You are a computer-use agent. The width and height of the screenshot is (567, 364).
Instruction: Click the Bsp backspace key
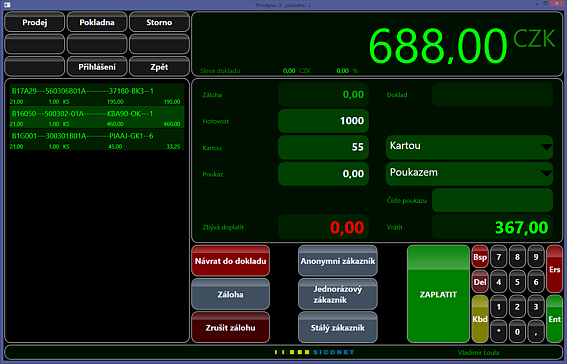coord(480,257)
